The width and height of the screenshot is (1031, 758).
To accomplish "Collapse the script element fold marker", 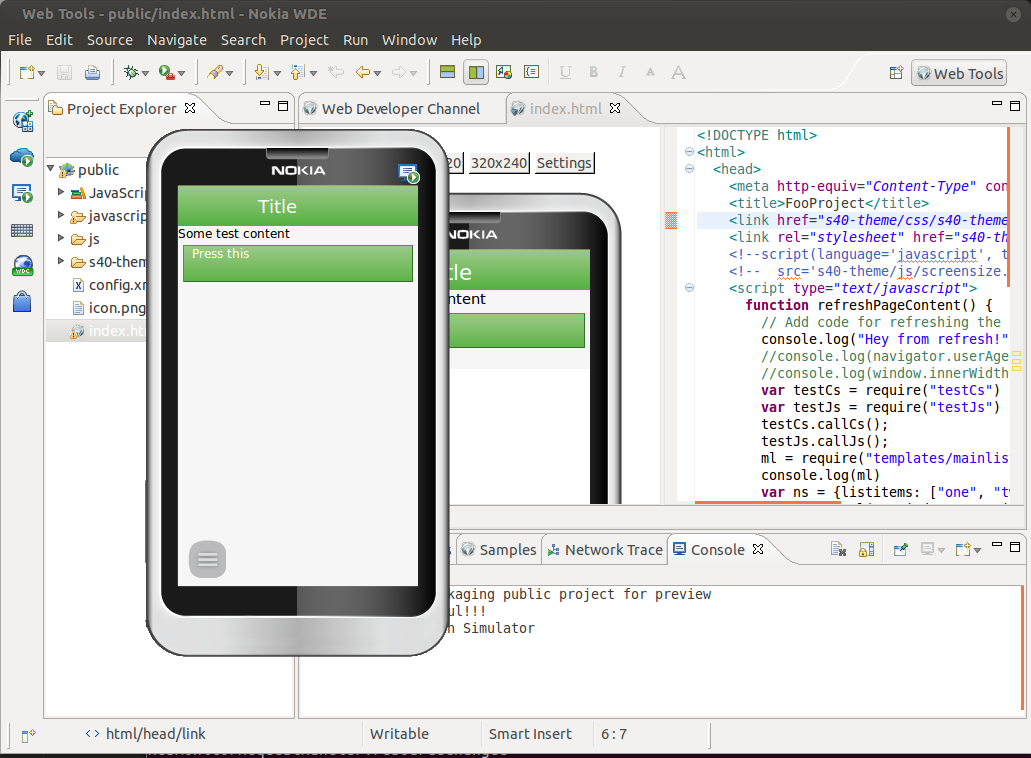I will point(689,287).
